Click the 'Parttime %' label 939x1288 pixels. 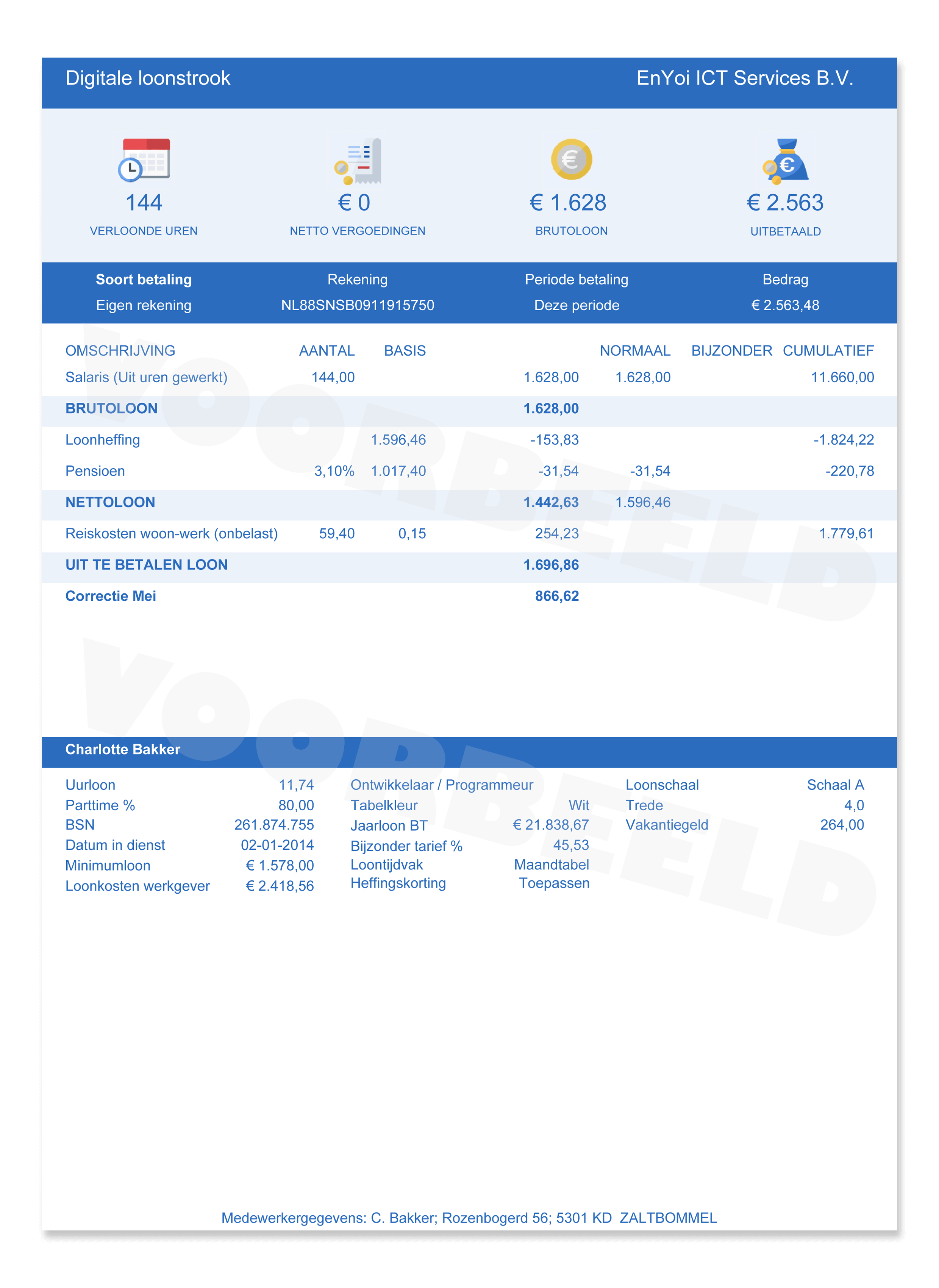(100, 805)
